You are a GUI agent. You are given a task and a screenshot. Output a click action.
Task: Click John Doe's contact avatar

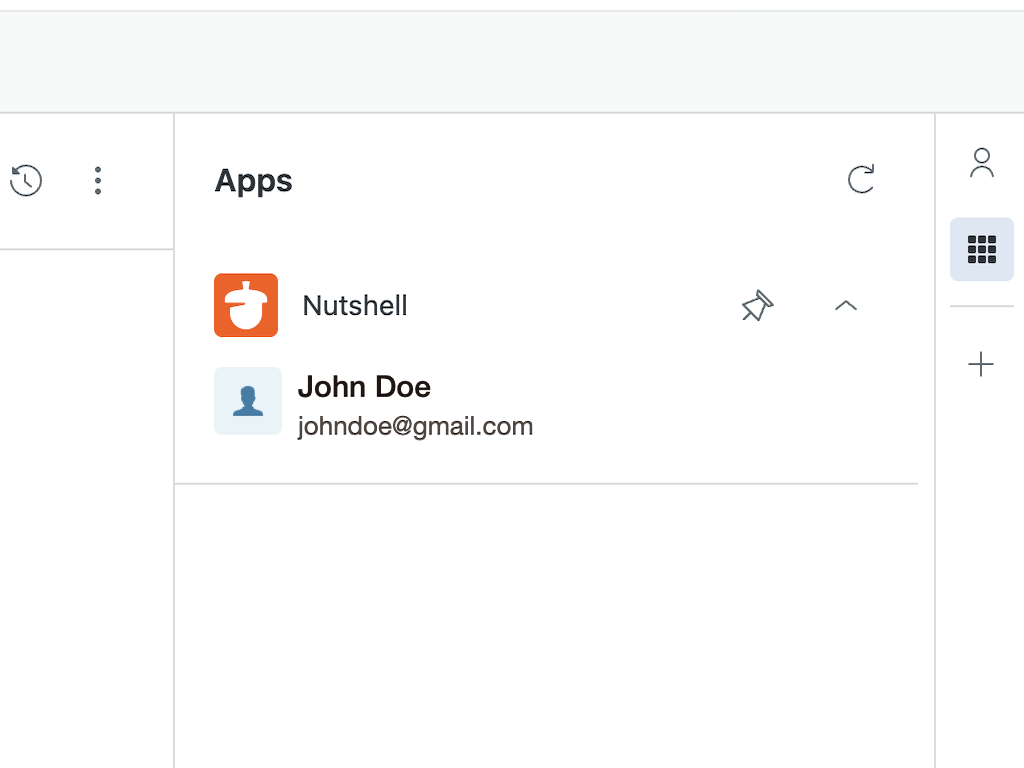pos(248,401)
